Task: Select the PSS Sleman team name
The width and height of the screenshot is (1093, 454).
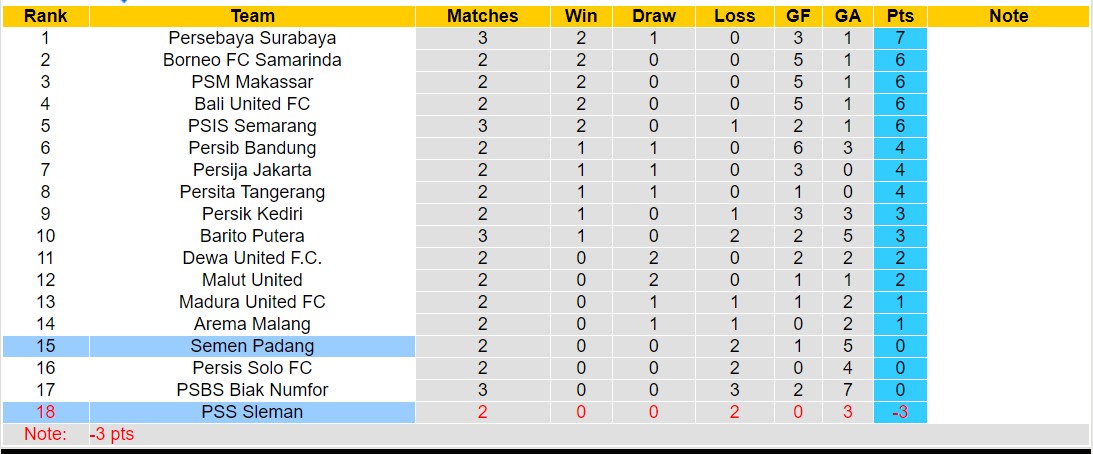Action: [x=252, y=412]
